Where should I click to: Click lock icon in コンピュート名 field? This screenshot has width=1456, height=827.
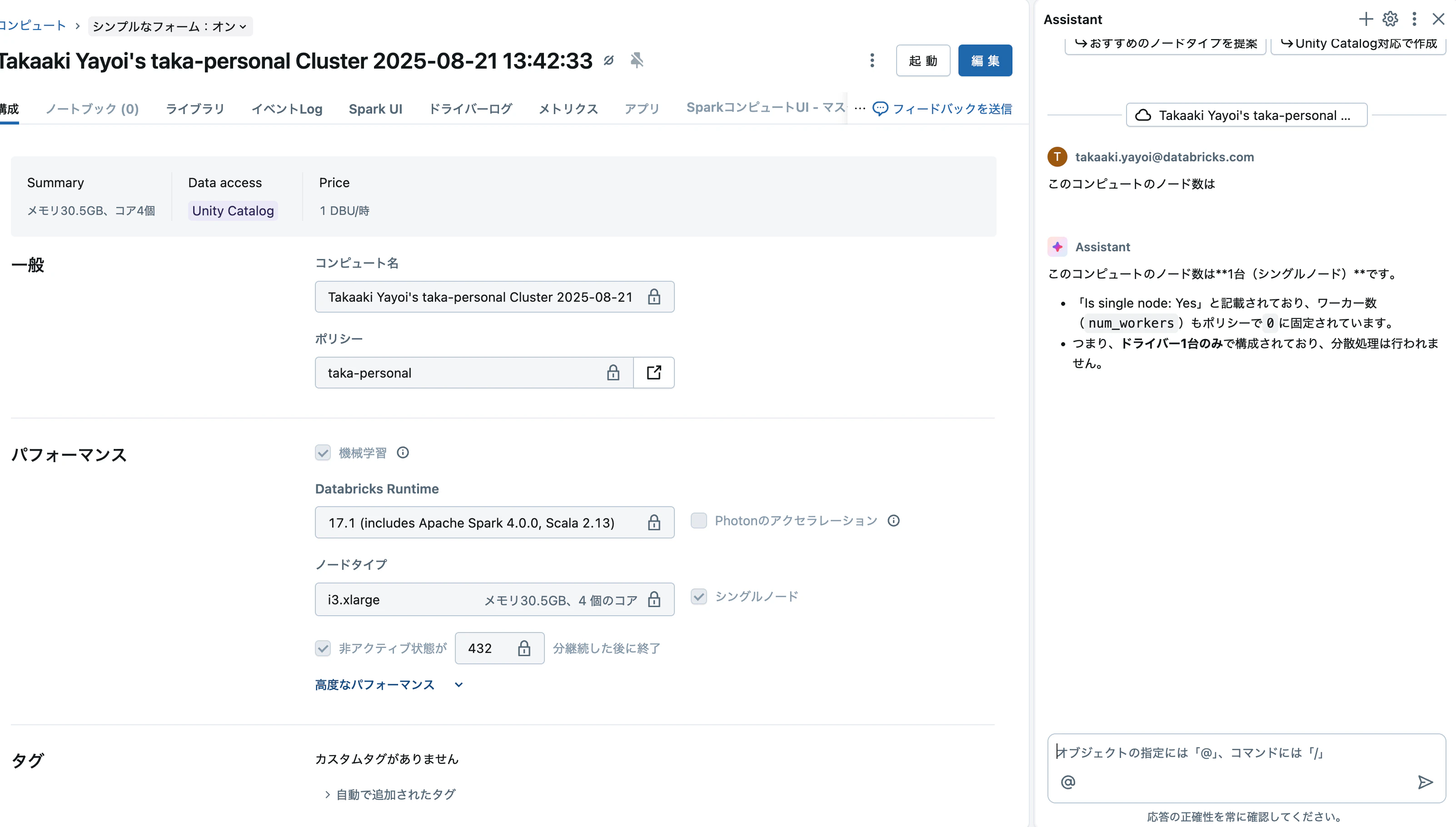pyautogui.click(x=654, y=296)
